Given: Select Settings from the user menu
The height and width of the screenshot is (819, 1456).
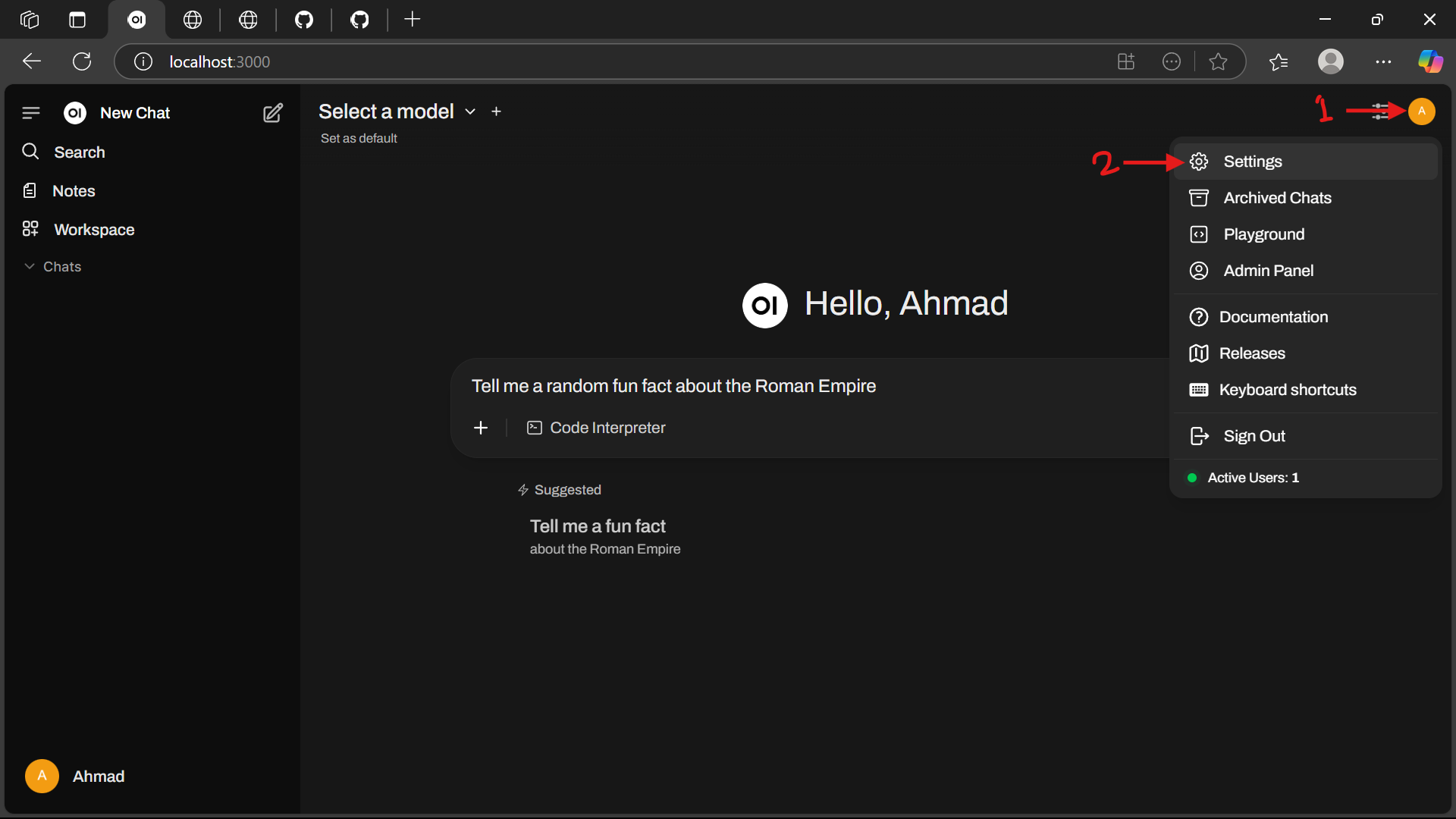Looking at the screenshot, I should pos(1252,162).
